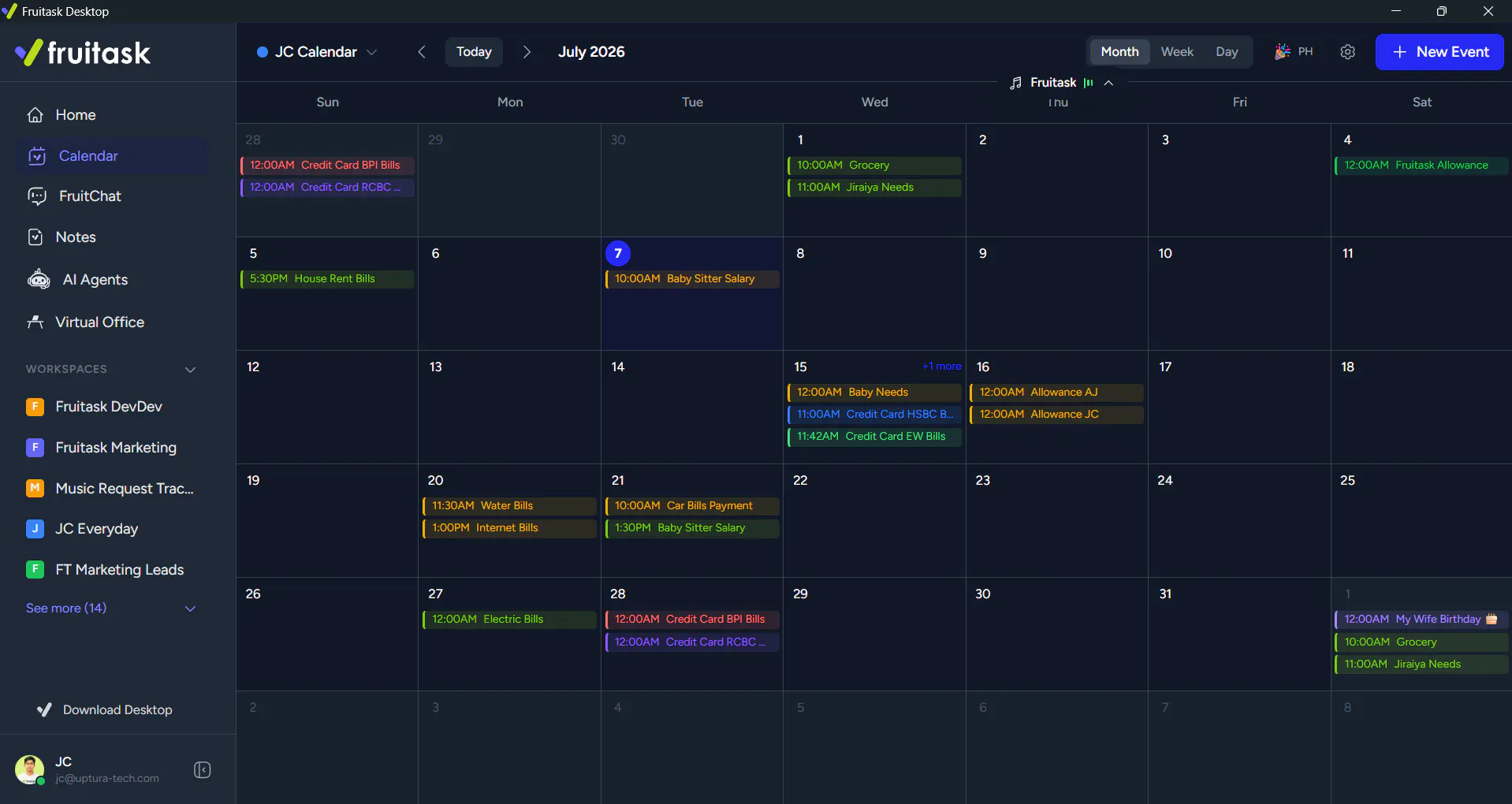Click the Notes icon in sidebar
The height and width of the screenshot is (804, 1512).
(35, 237)
